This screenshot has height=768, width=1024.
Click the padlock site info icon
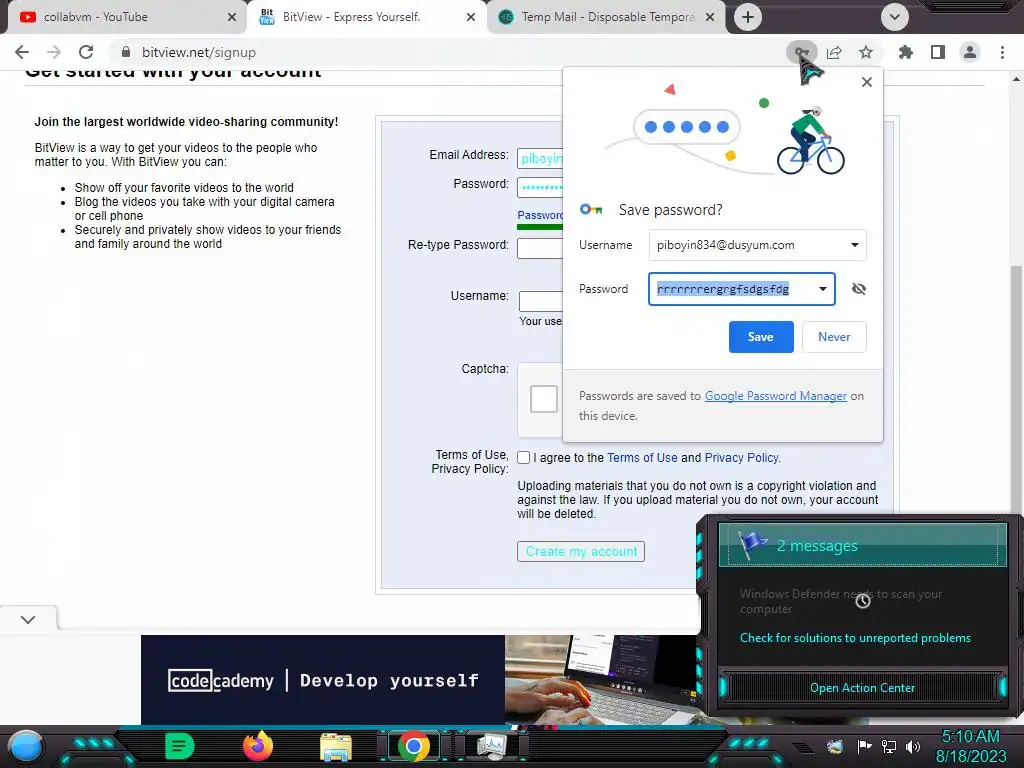(126, 52)
